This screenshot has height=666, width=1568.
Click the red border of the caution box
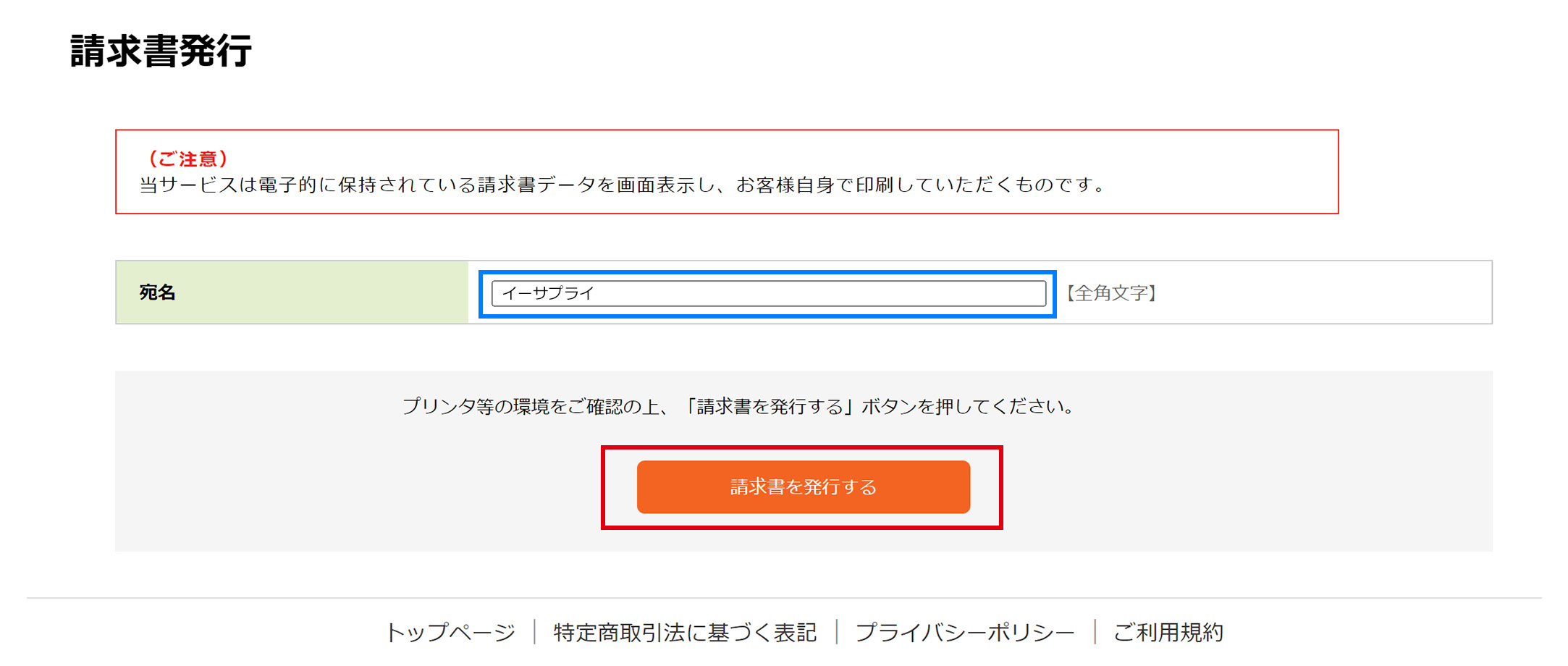pos(727,131)
